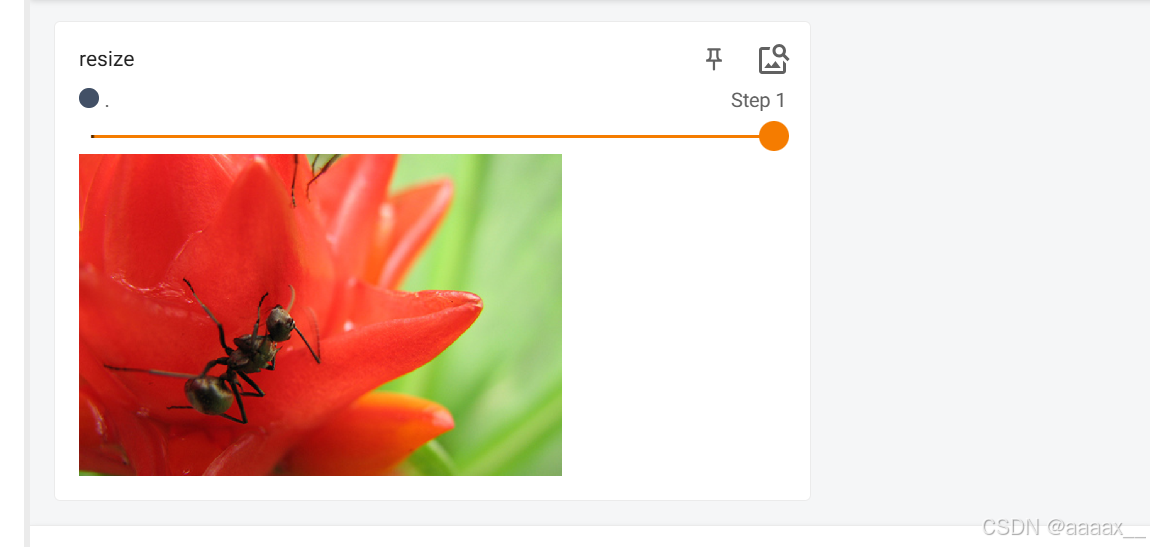Viewport: 1150px width, 547px height.
Task: Open the ant on flower image
Action: coord(321,315)
